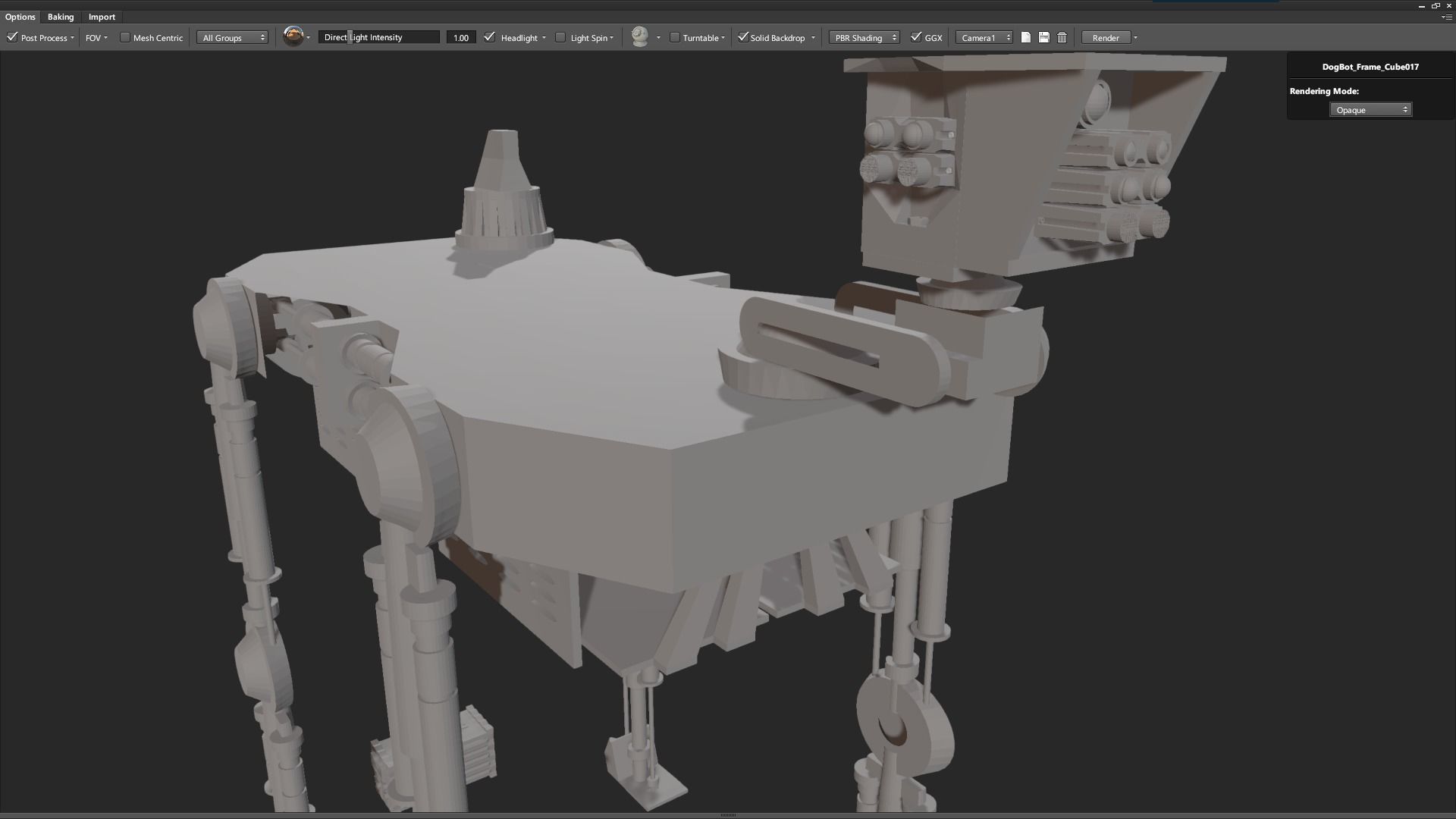This screenshot has width=1456, height=819.
Task: Expand the Turntable options arrow
Action: point(723,38)
